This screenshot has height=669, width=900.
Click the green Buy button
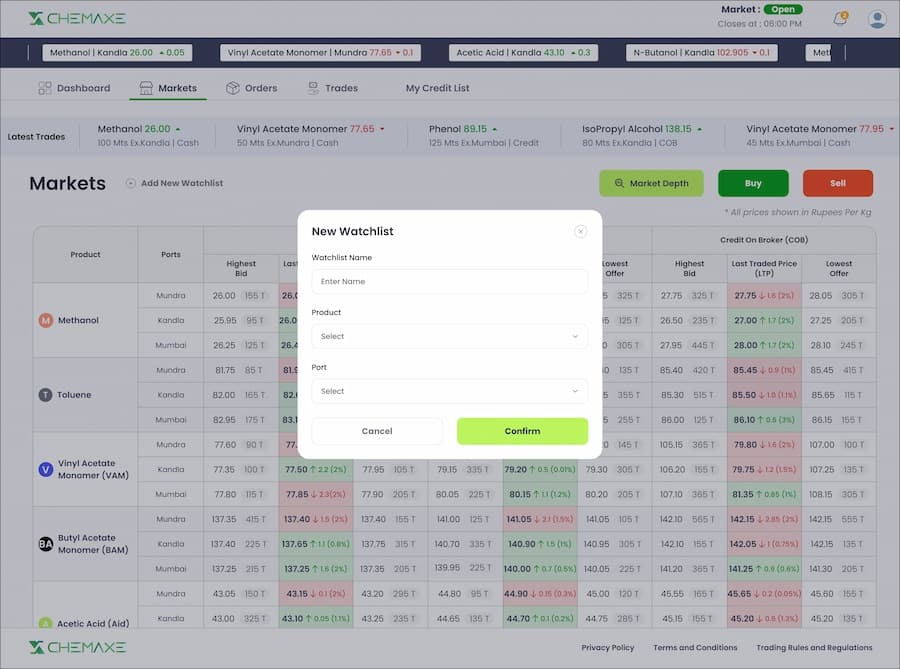click(753, 183)
